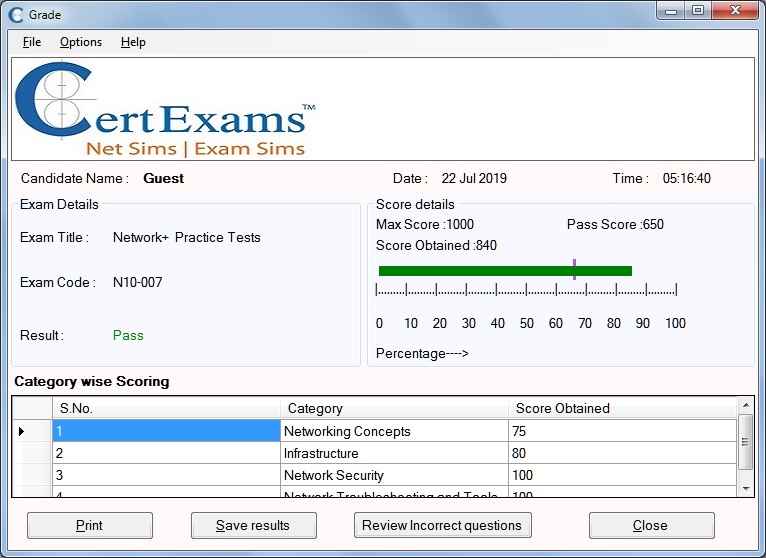Select the S.No. 2 cell

pyautogui.click(x=167, y=453)
